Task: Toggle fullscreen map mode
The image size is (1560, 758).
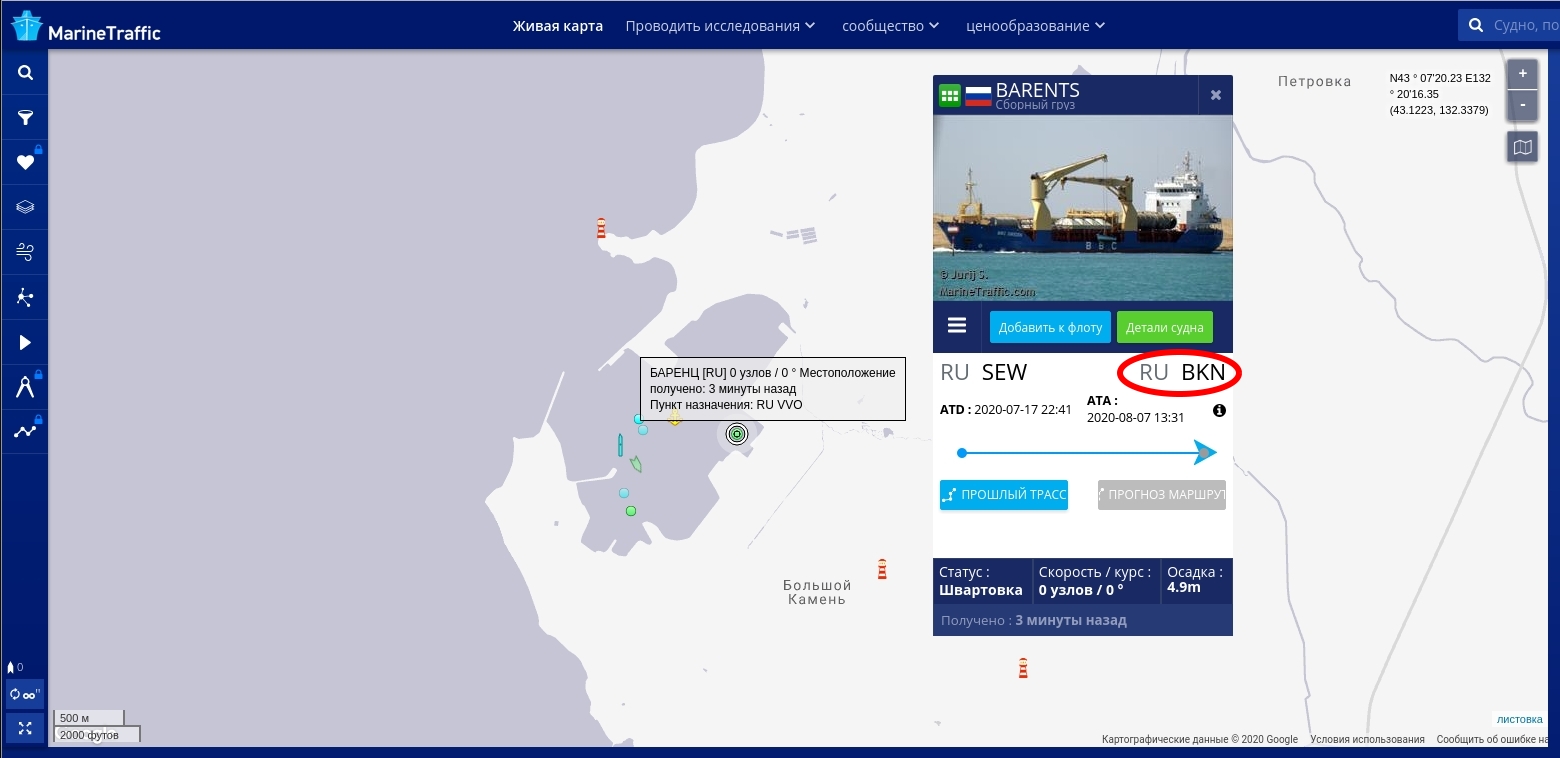Action: (25, 728)
